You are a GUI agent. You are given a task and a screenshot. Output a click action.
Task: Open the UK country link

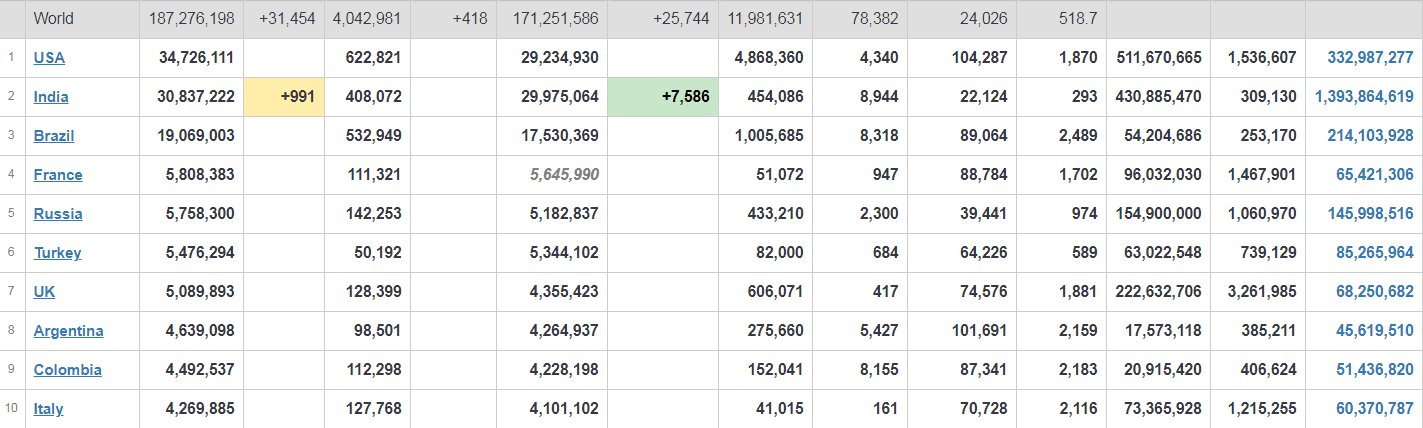coord(44,292)
